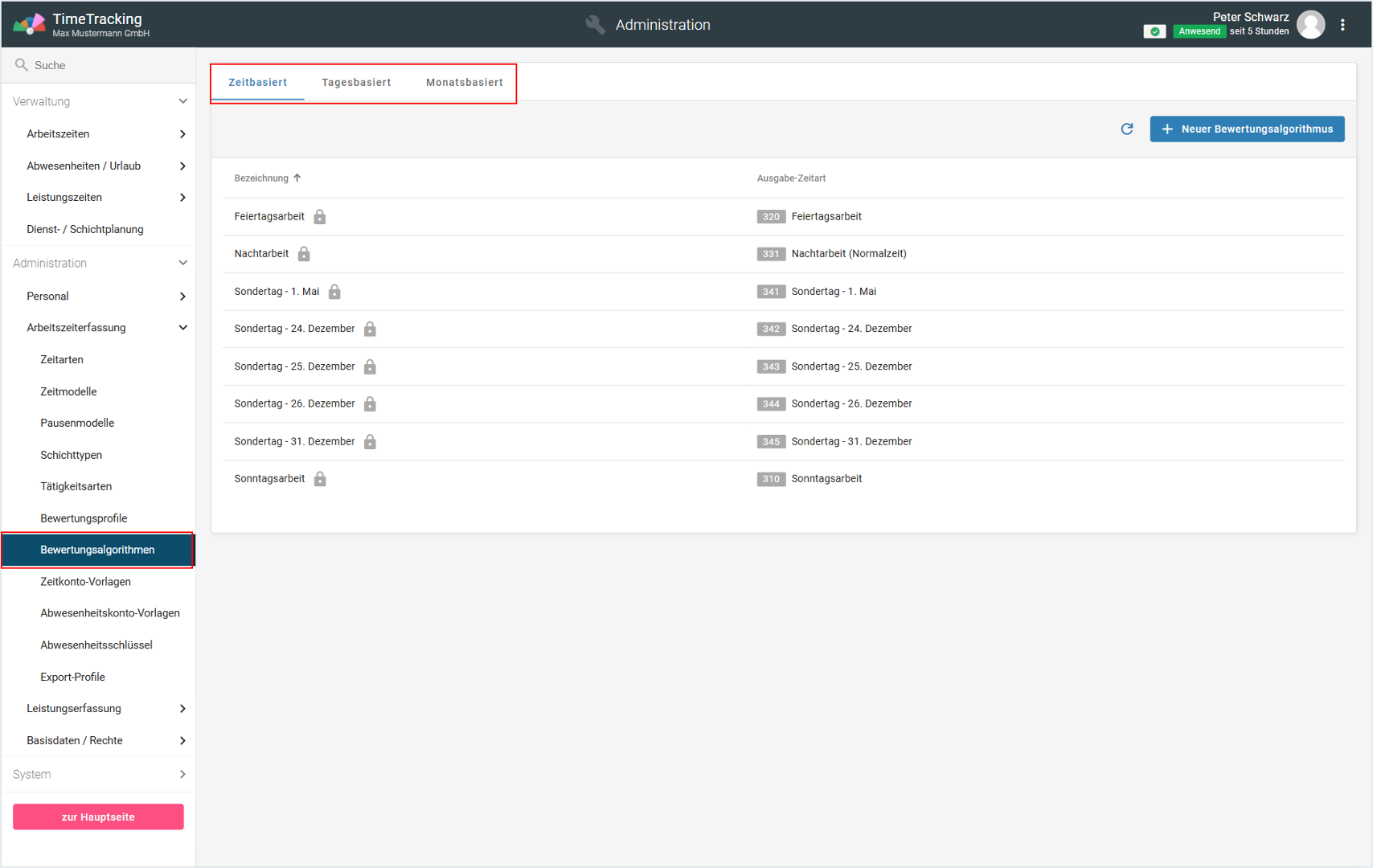Expand the Arbeitszeiten submenu
1373x868 pixels.
(182, 134)
